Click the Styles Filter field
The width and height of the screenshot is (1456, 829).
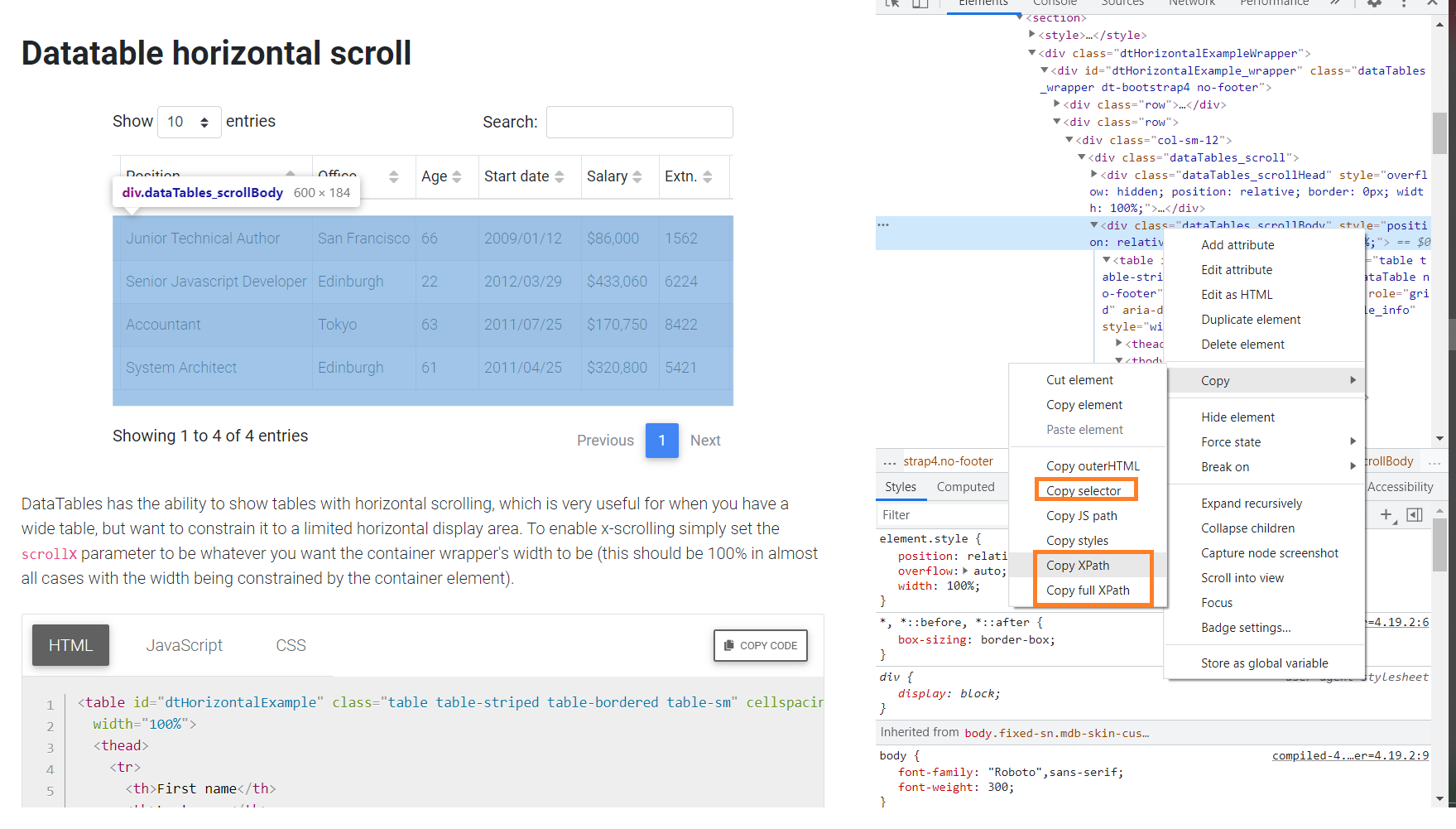(x=942, y=515)
